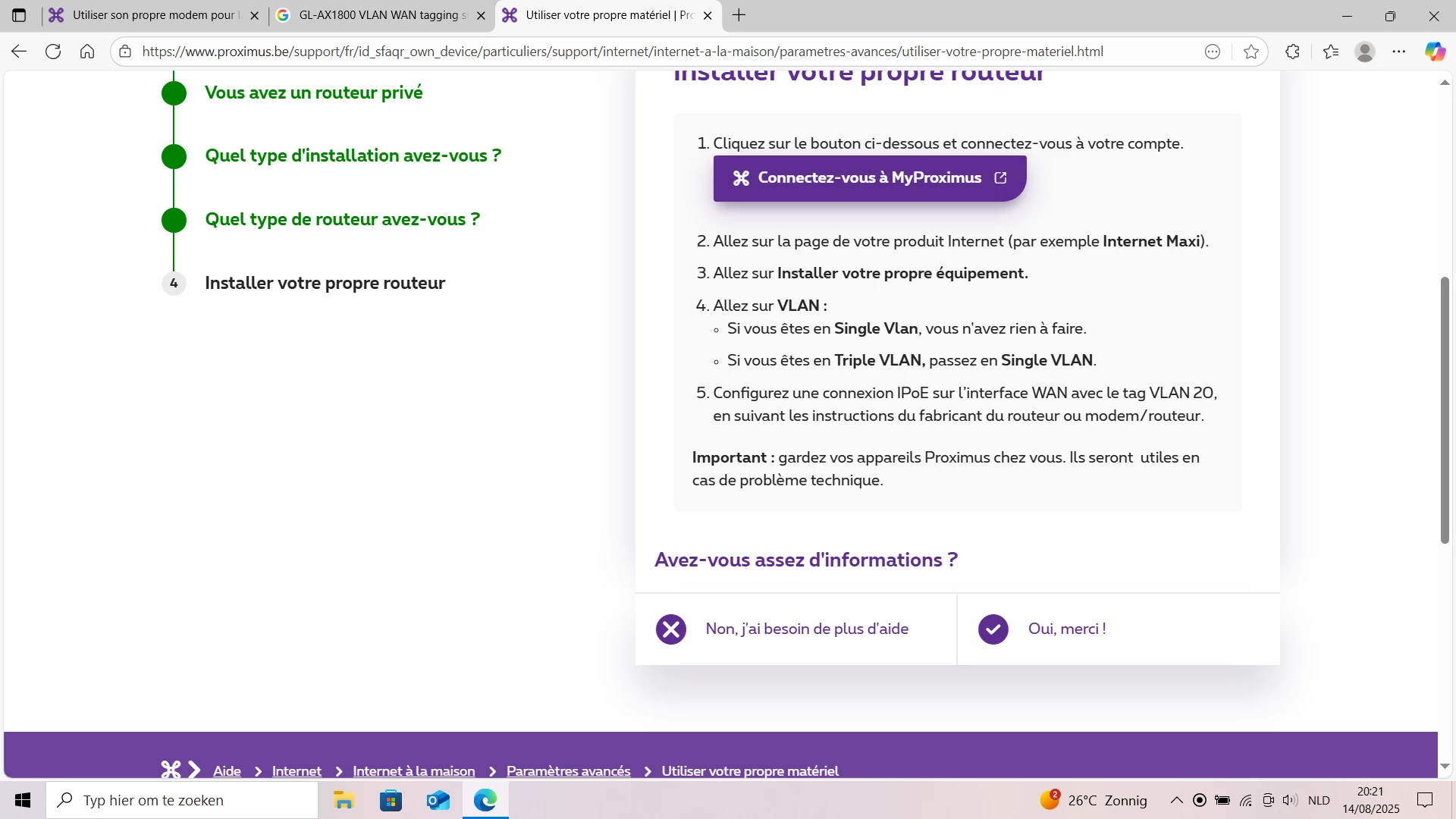Select 'Non, j'ai besoin de plus d'aide'
The width and height of the screenshot is (1456, 819).
click(806, 629)
